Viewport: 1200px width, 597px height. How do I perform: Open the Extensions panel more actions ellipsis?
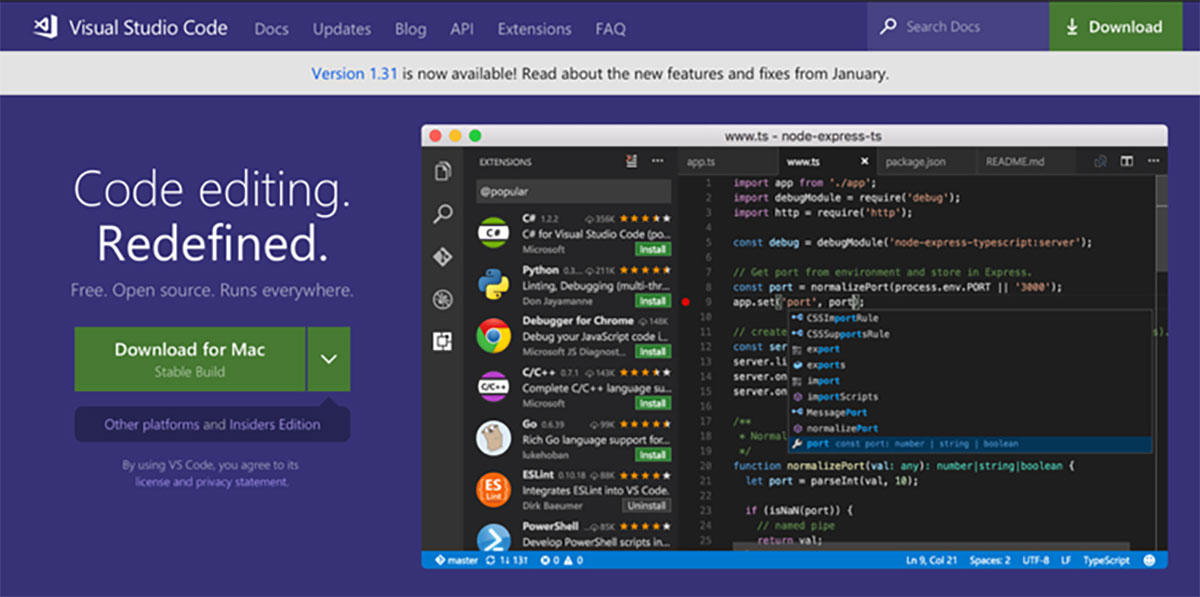click(657, 161)
